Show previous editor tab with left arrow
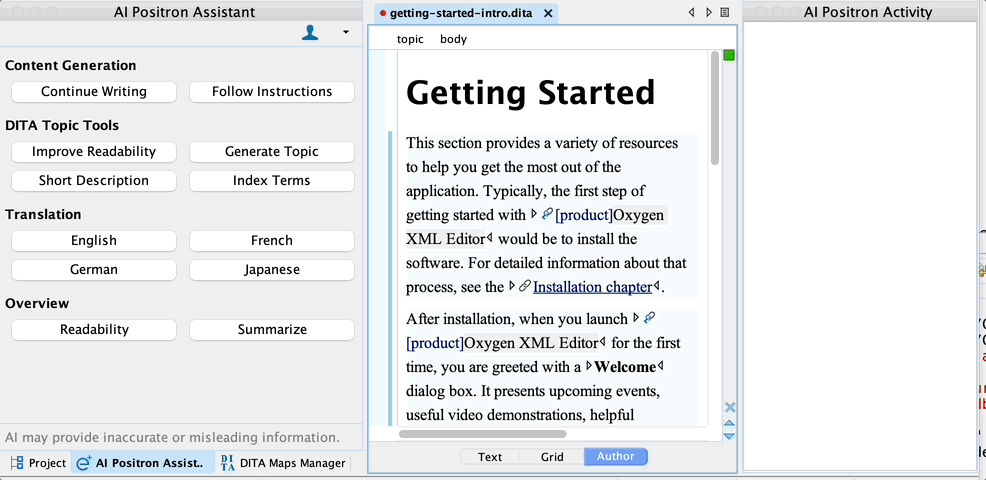Image resolution: width=986 pixels, height=480 pixels. [x=692, y=13]
